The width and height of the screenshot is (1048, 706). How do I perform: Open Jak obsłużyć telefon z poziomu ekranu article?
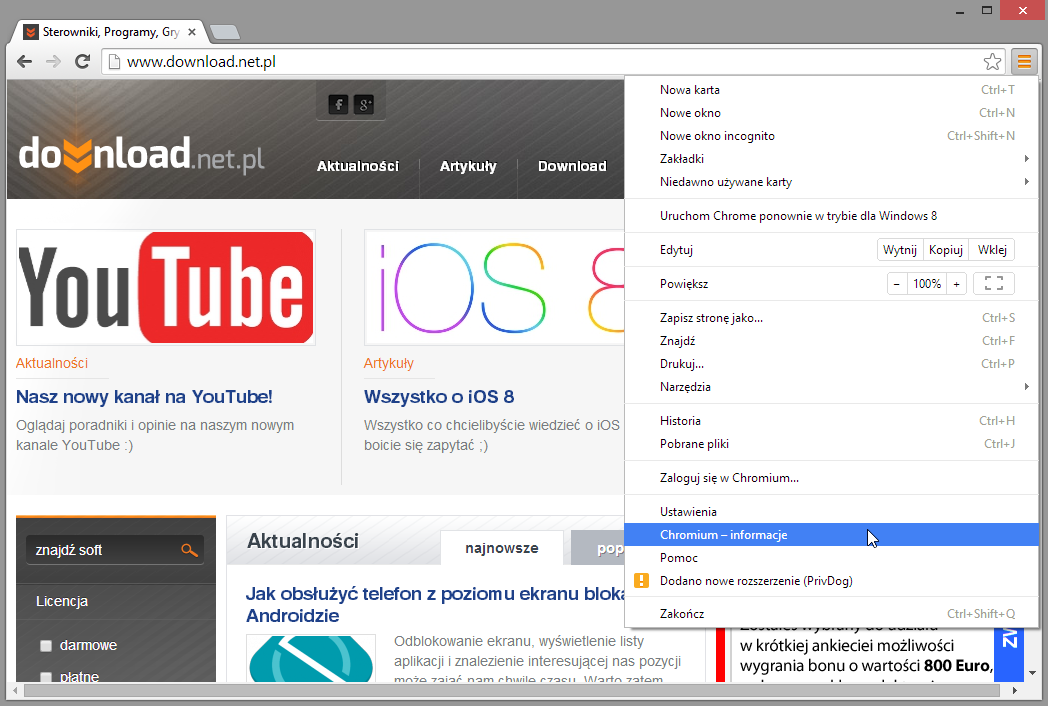[435, 604]
